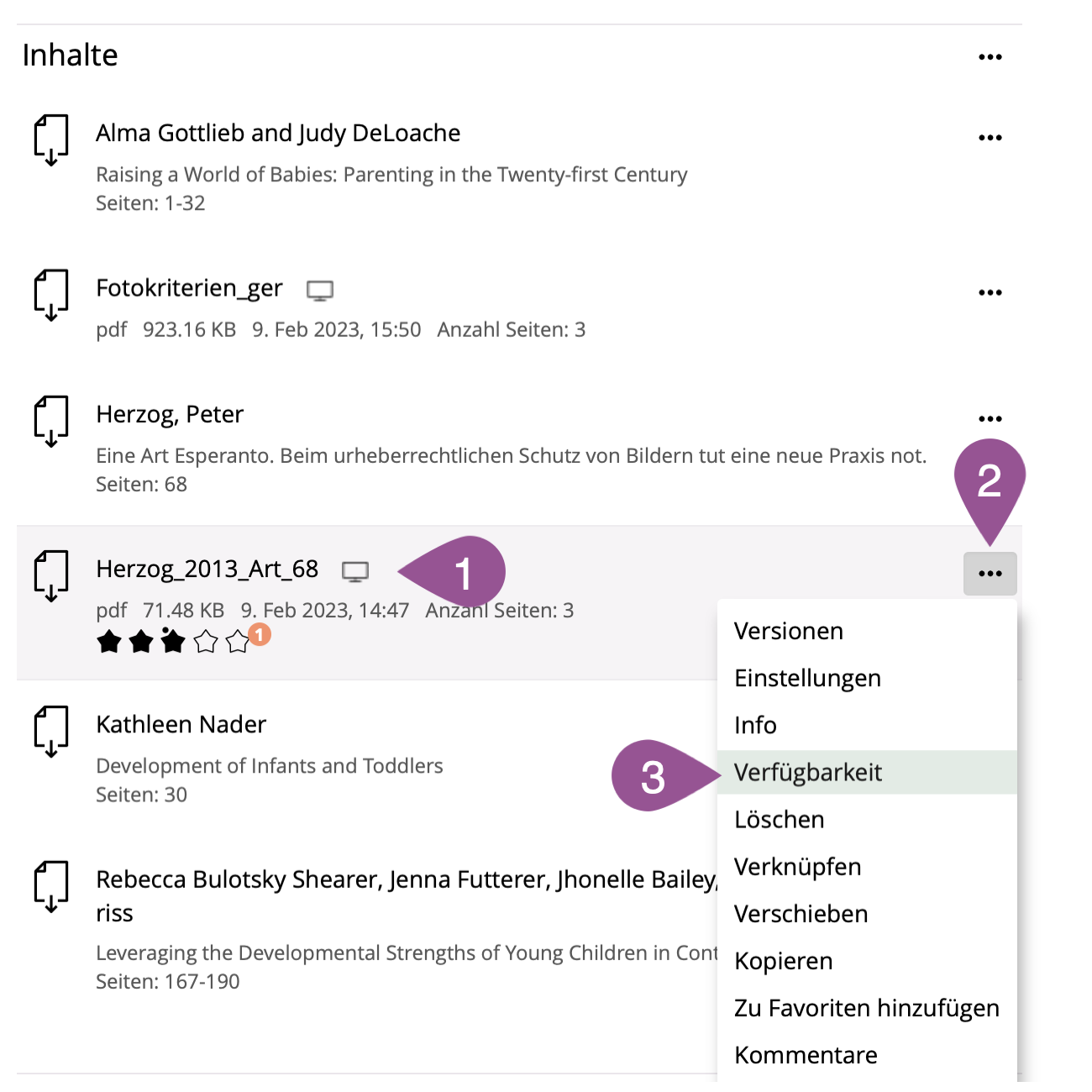The height and width of the screenshot is (1092, 1092).
Task: Open options menu for Herzog, Peter entry
Action: [x=990, y=419]
